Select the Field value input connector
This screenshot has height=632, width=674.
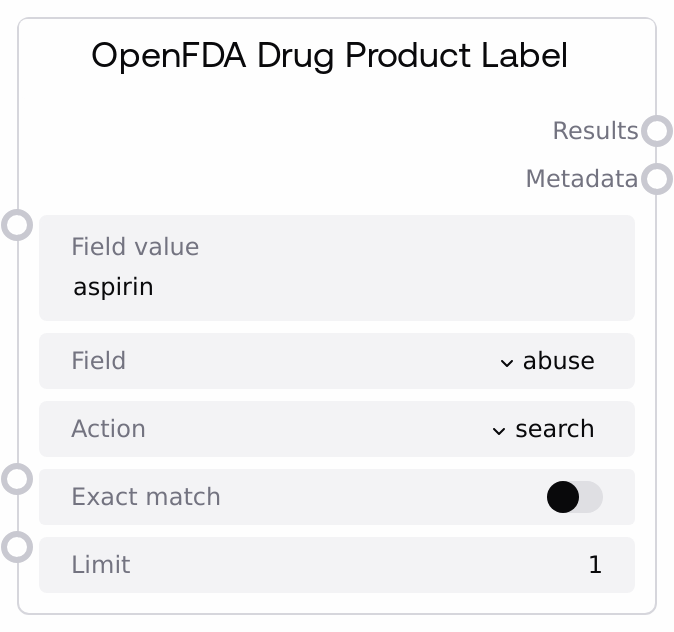[18, 224]
